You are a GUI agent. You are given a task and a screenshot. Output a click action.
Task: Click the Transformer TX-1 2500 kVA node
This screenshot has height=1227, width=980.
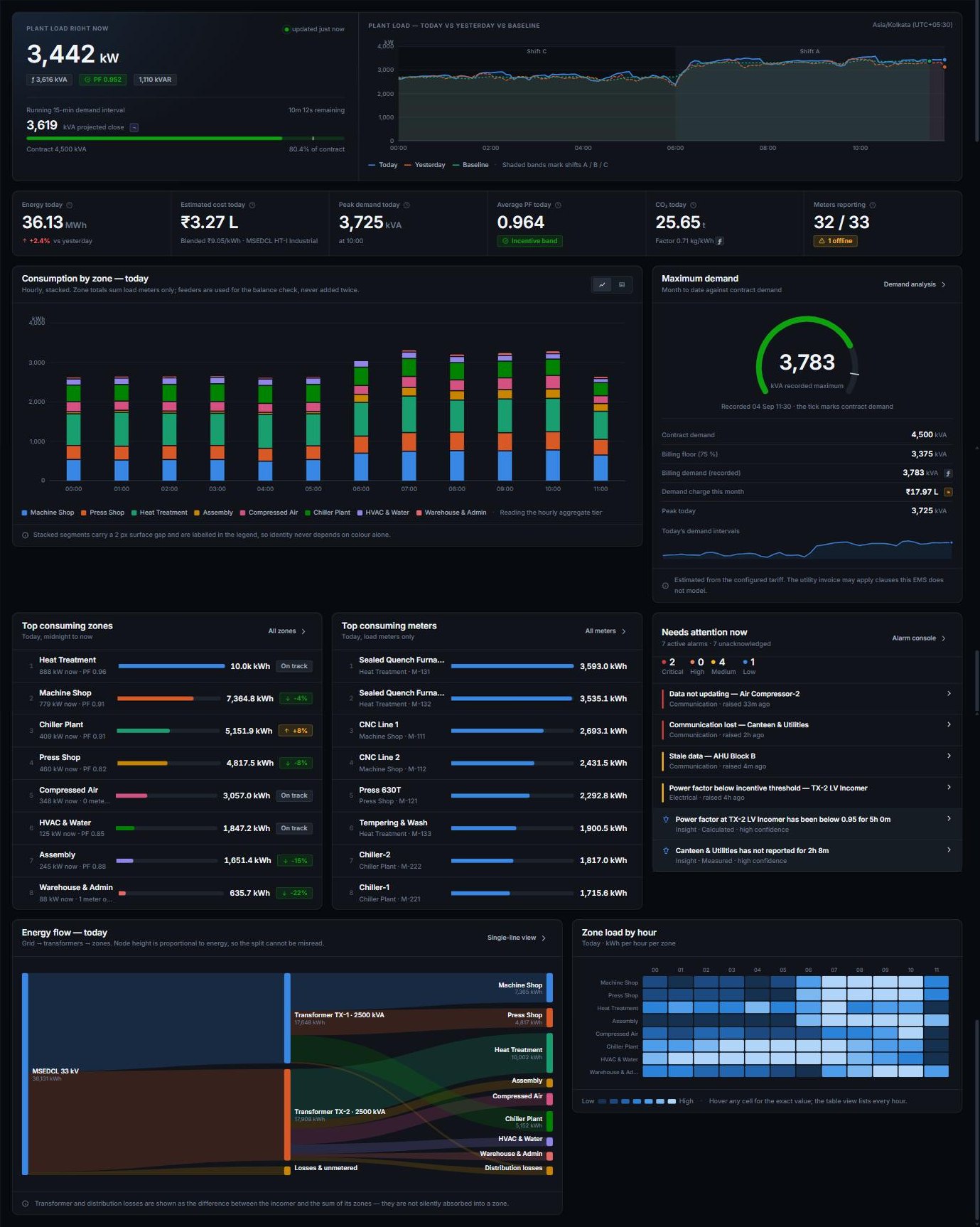click(x=287, y=1019)
